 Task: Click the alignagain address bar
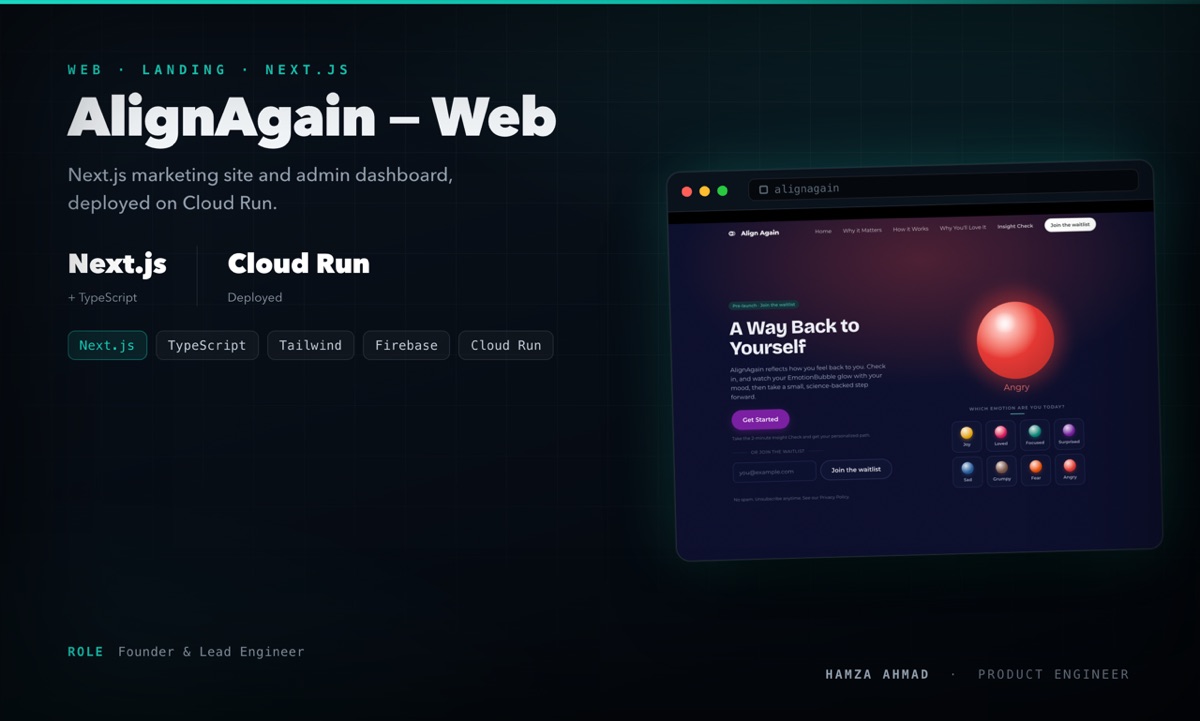pyautogui.click(x=943, y=185)
